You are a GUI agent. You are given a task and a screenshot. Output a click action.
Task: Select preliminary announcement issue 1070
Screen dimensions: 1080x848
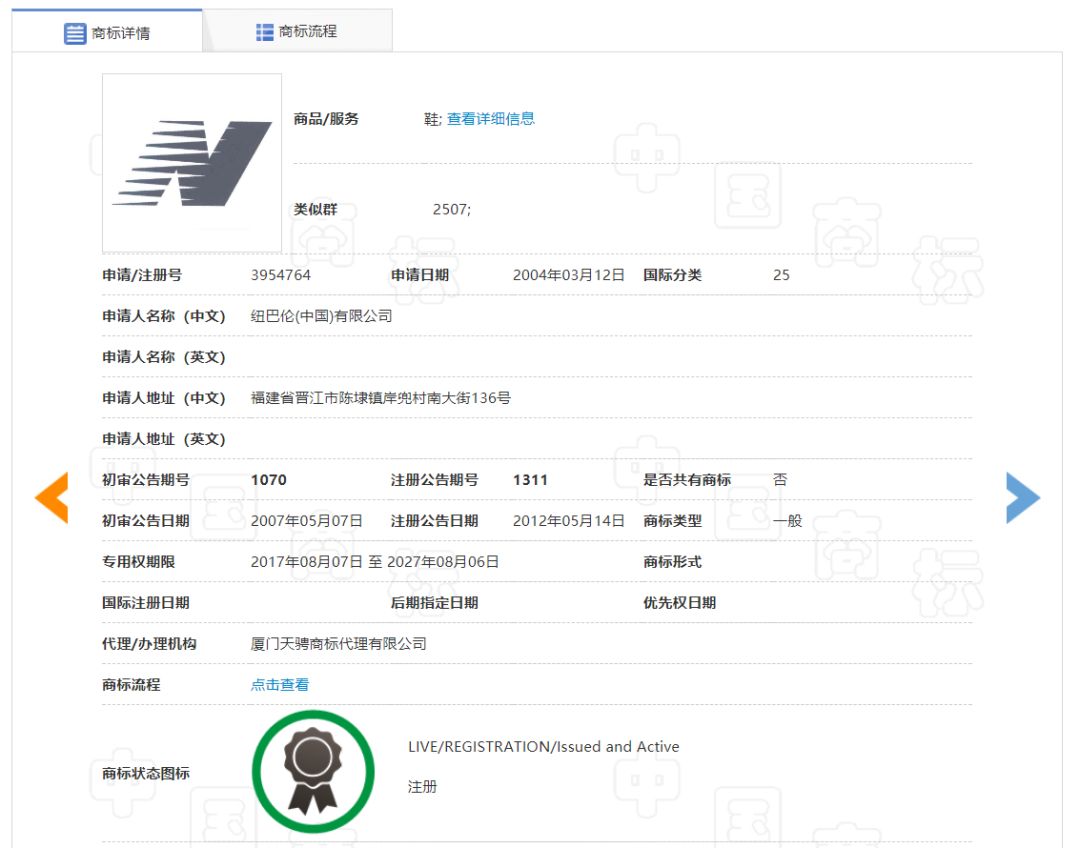point(269,480)
